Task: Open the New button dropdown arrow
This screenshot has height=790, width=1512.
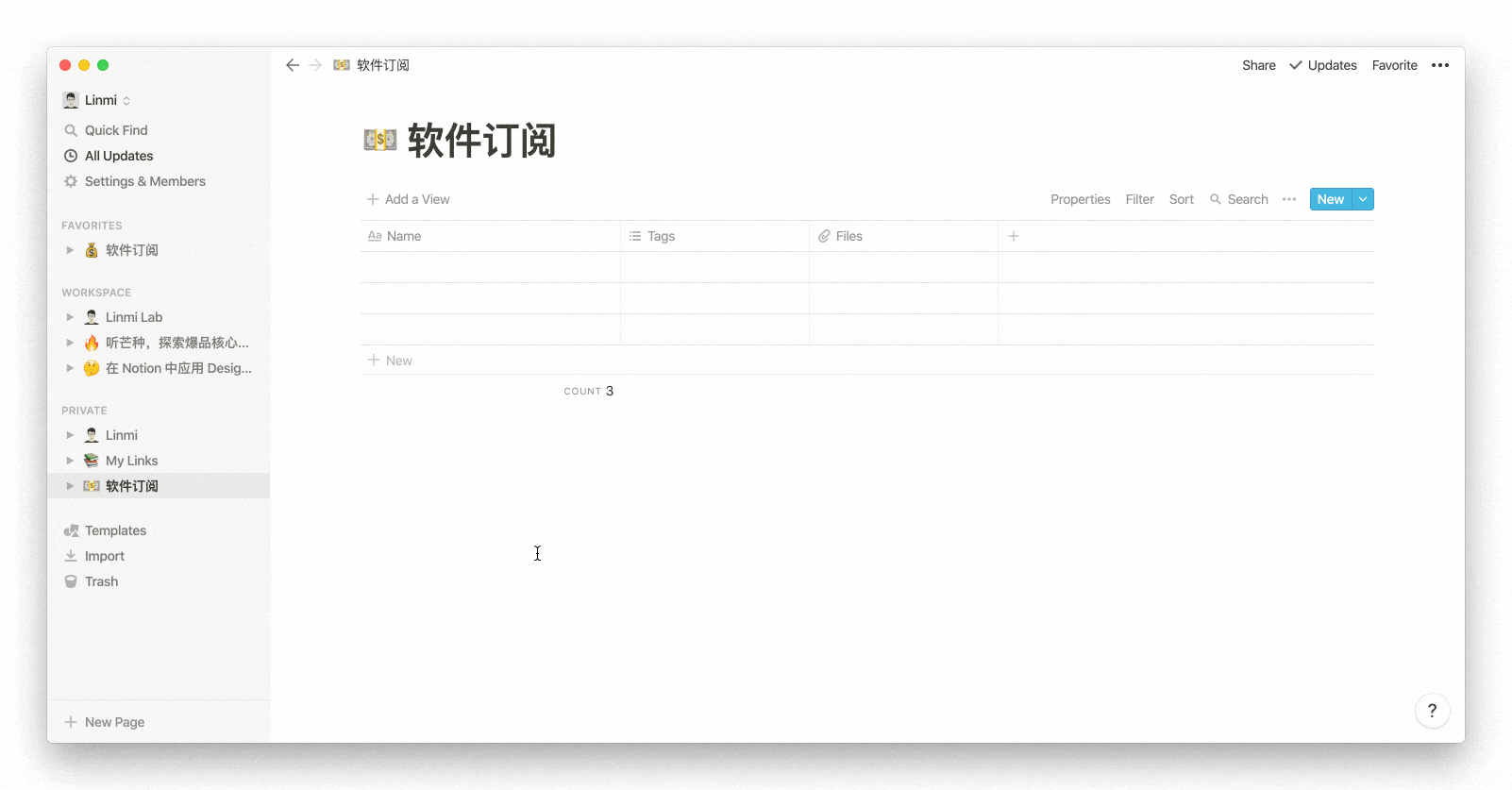Action: point(1363,199)
